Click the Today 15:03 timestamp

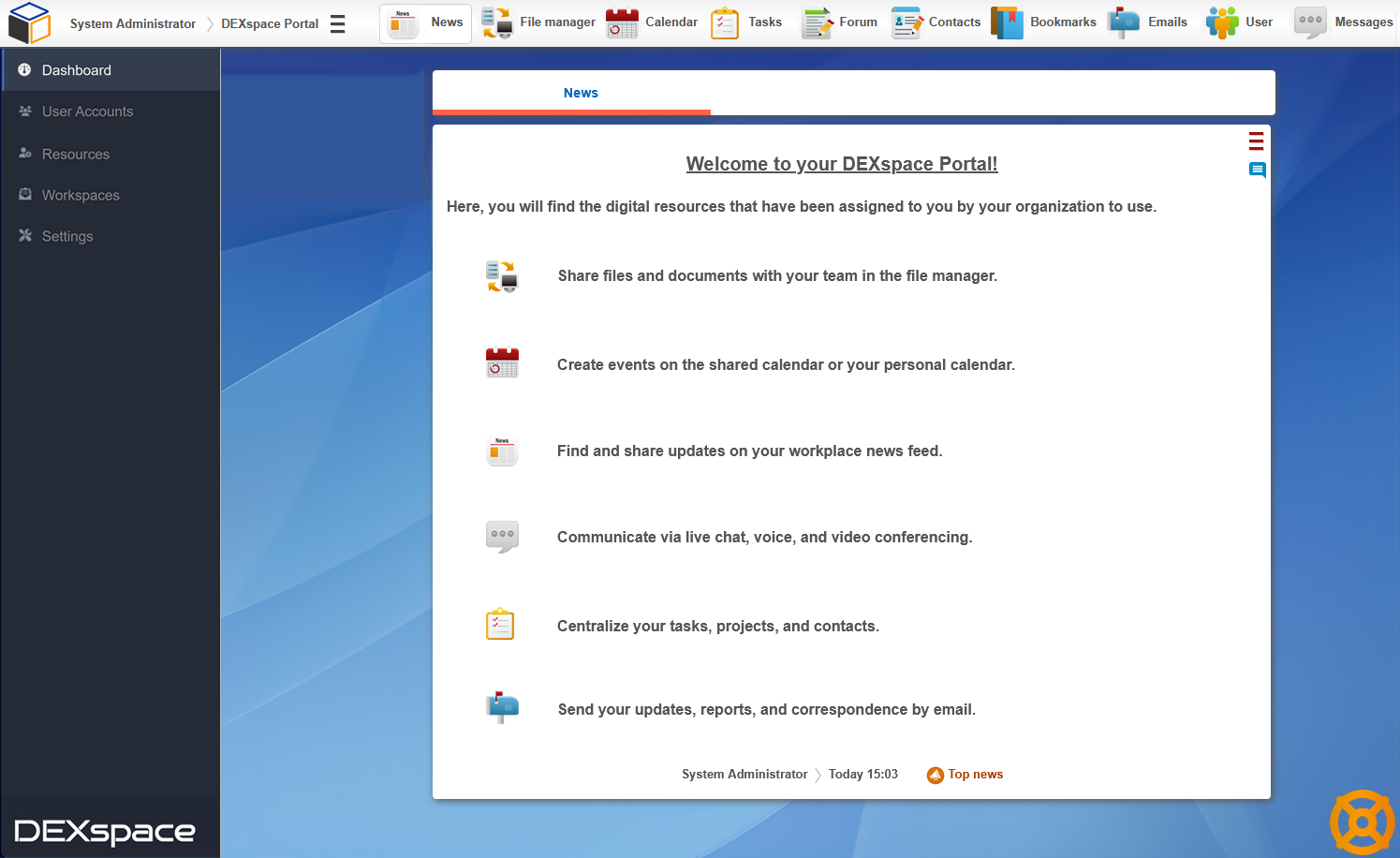(863, 775)
